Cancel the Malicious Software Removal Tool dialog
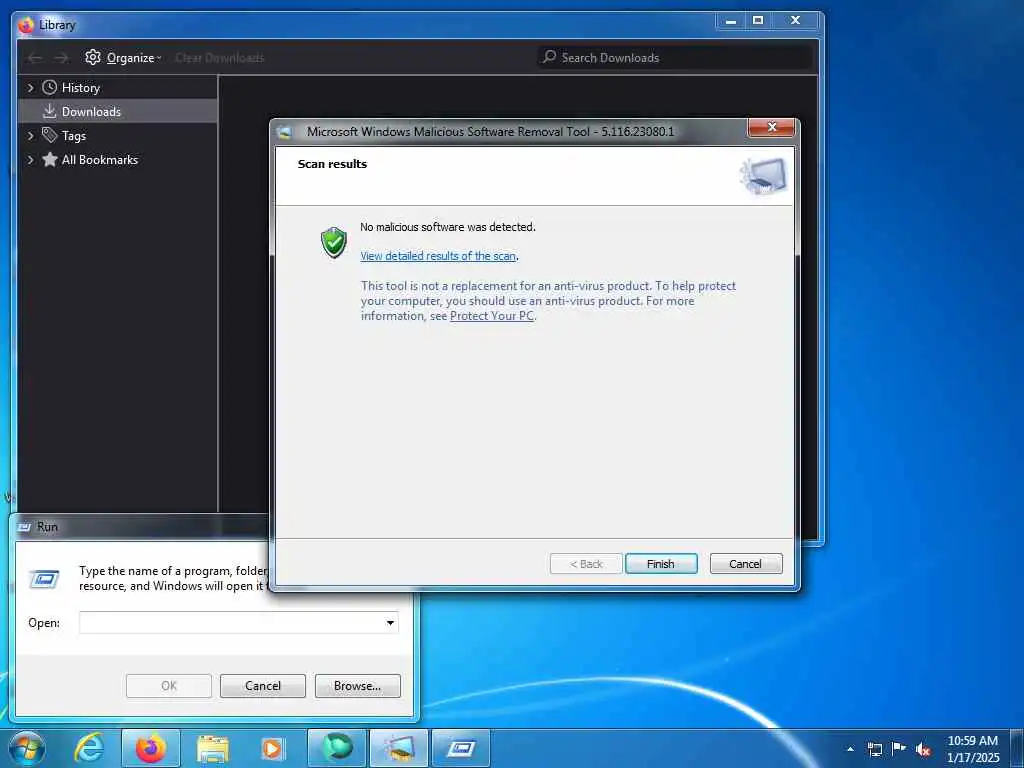This screenshot has height=768, width=1024. tap(746, 564)
